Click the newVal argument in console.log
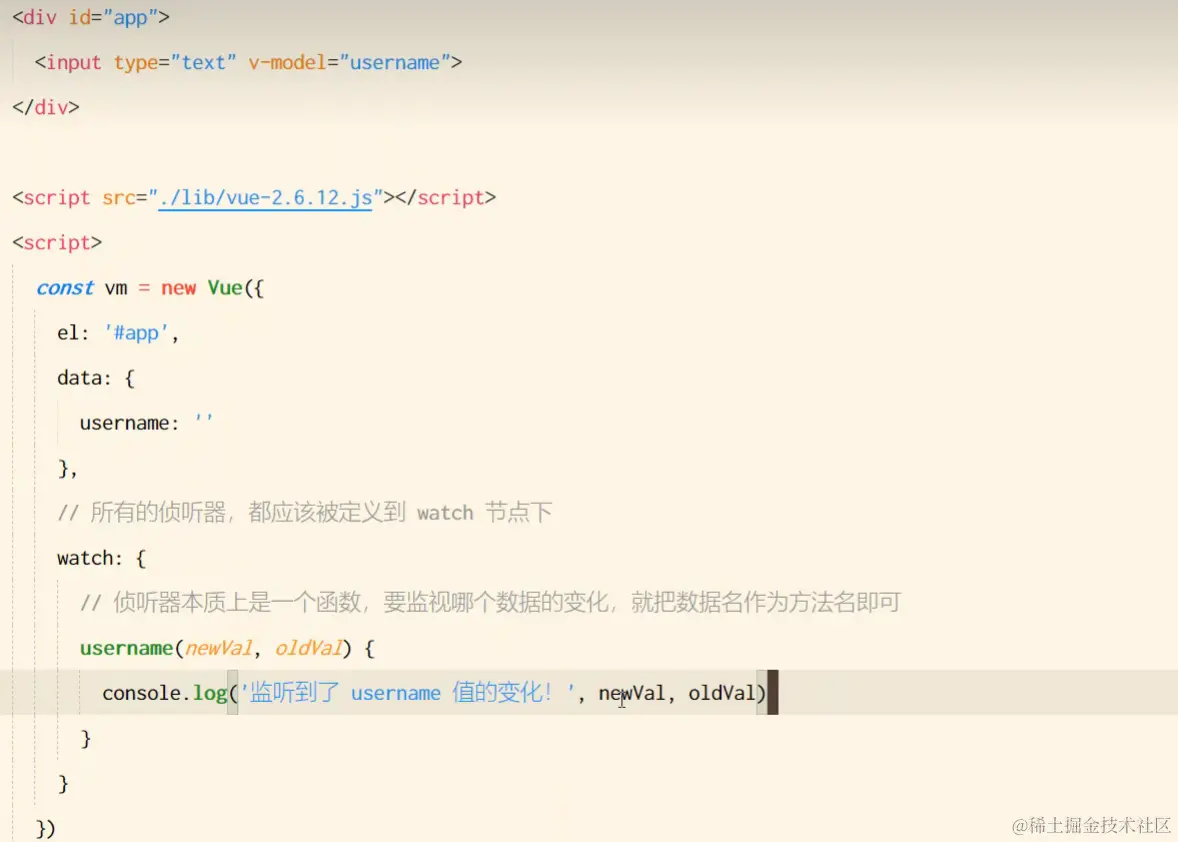Image resolution: width=1178 pixels, height=842 pixels. [632, 693]
